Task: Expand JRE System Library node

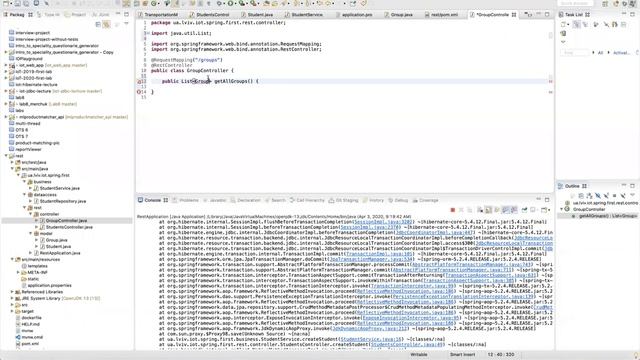Action: tap(12, 298)
